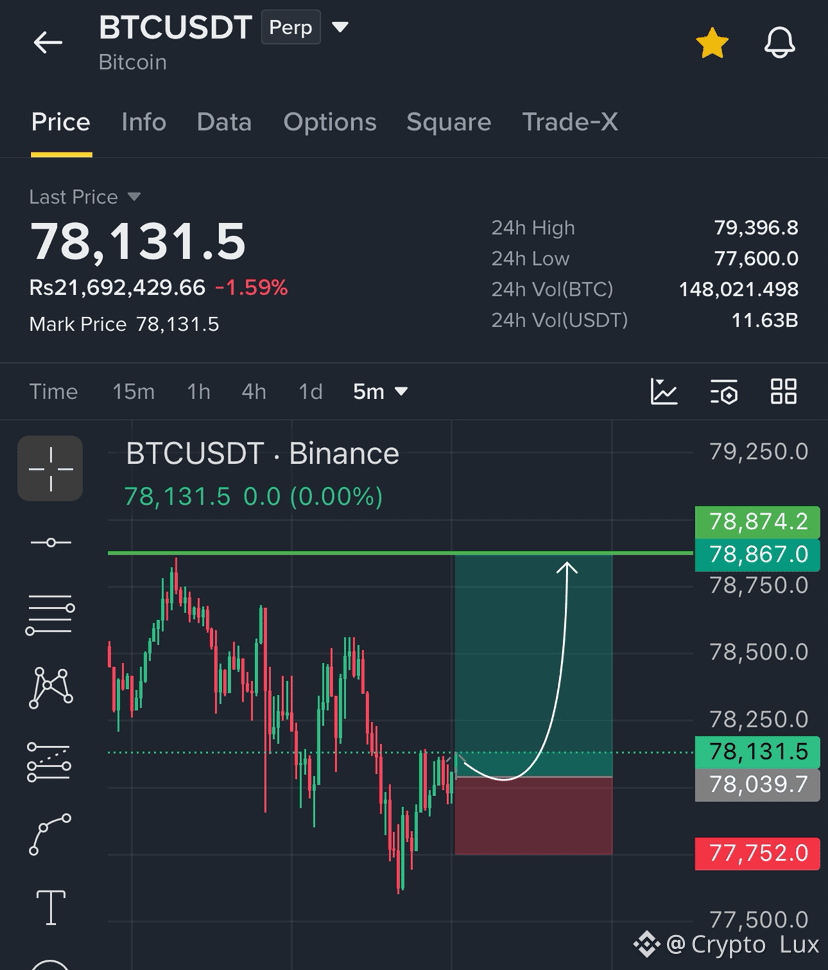The width and height of the screenshot is (828, 970).
Task: Go back using the left arrow
Action: click(x=48, y=43)
